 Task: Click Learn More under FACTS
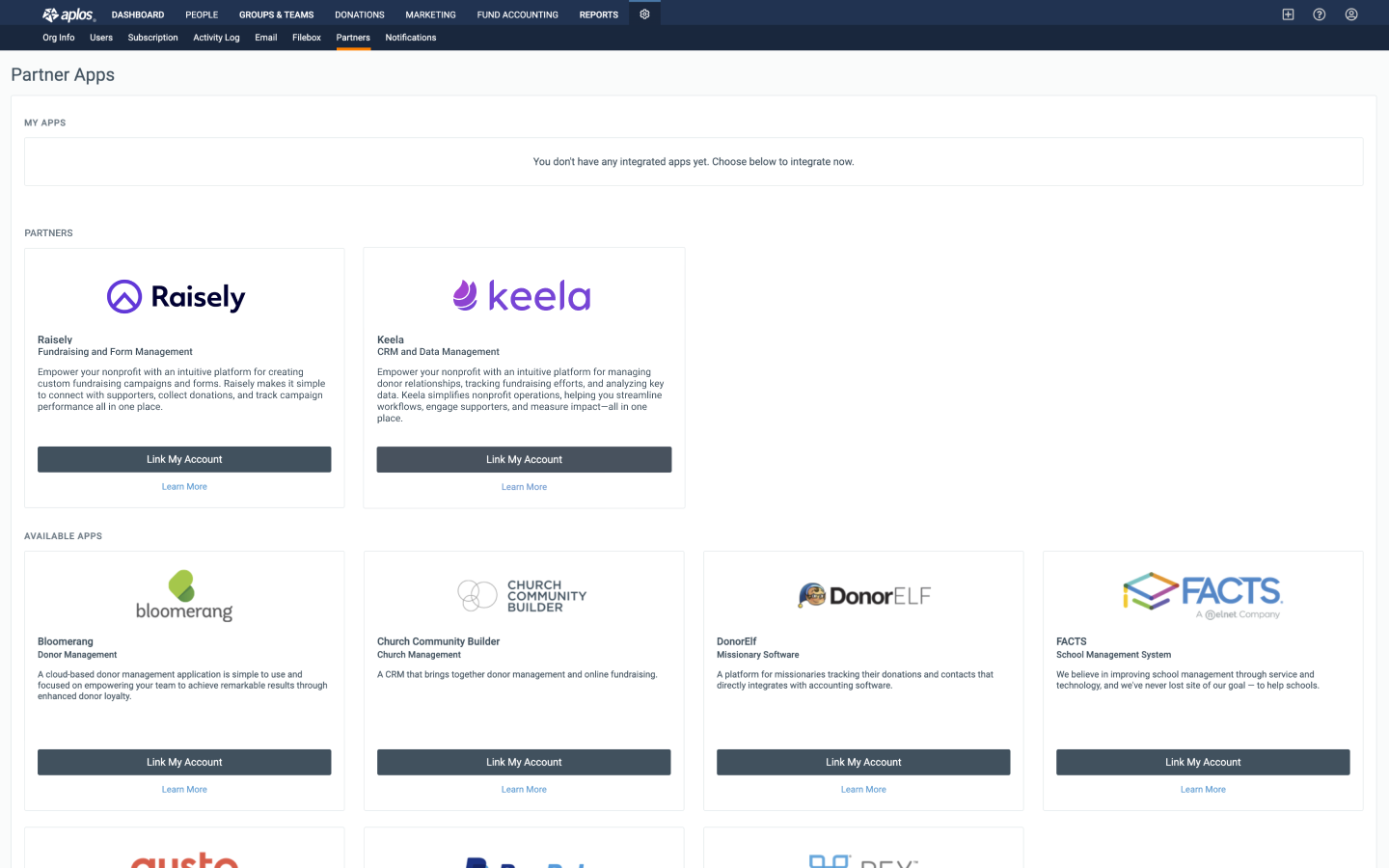[x=1203, y=790]
